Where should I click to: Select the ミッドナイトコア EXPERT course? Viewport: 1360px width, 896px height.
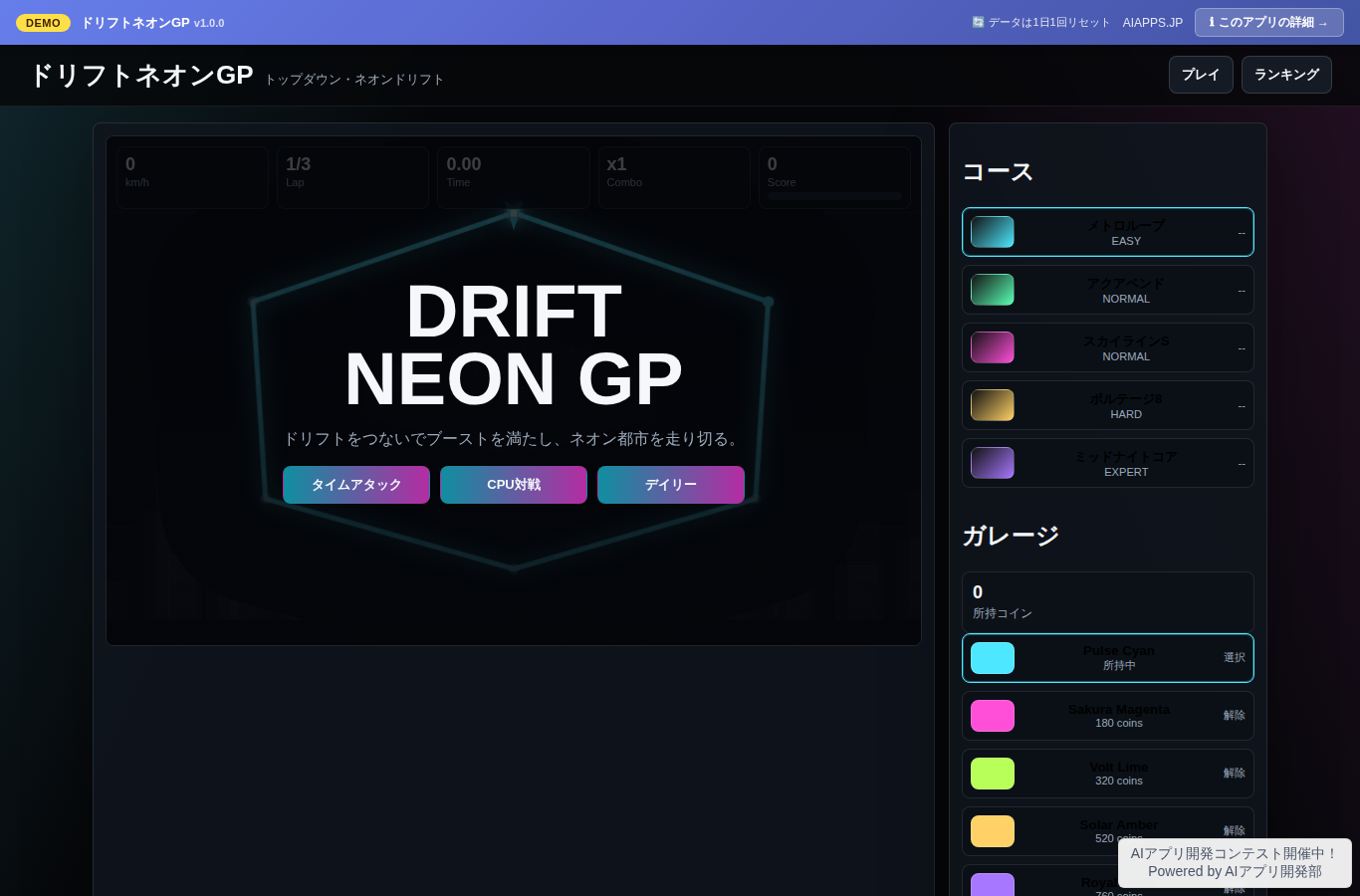(x=1108, y=463)
